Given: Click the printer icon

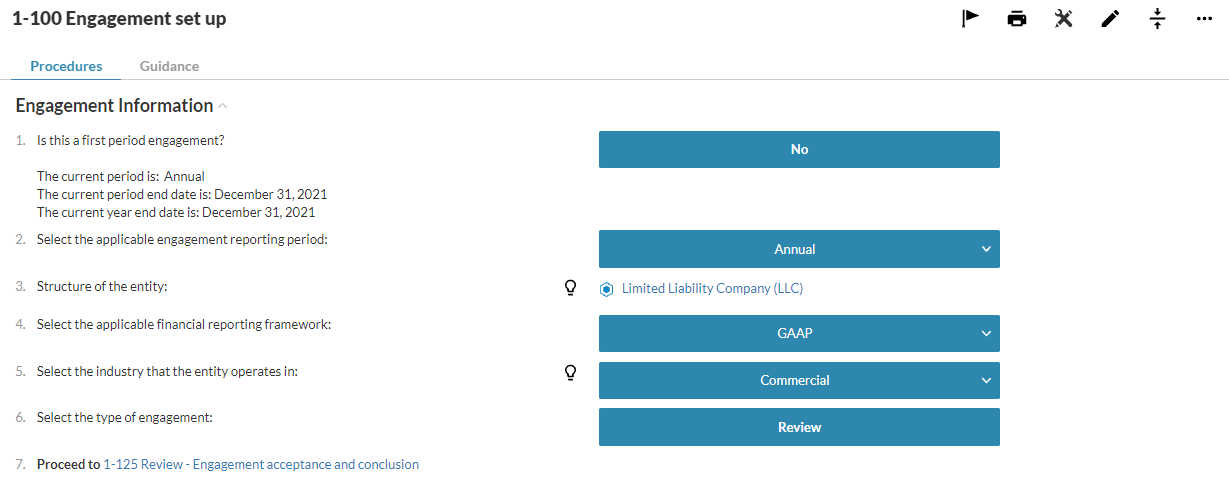Looking at the screenshot, I should [1017, 18].
